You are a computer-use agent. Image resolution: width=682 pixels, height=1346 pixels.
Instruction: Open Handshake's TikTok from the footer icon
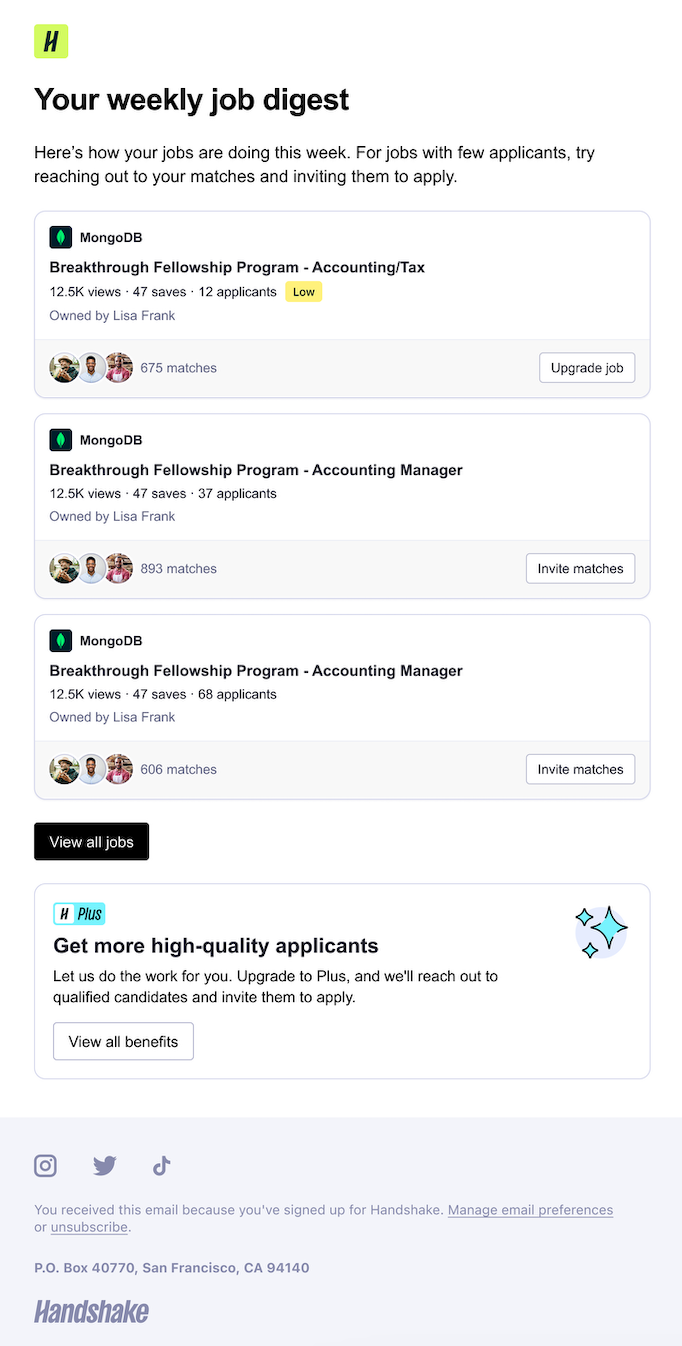click(160, 1166)
